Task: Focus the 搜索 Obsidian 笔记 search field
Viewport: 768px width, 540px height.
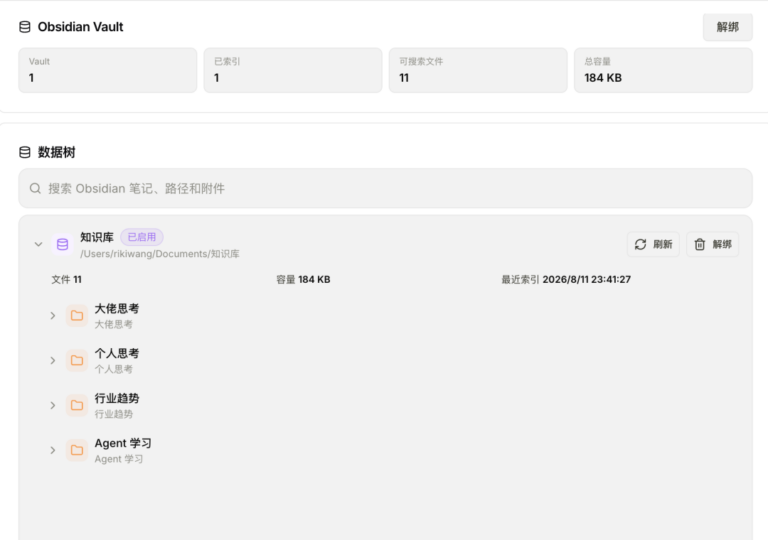Action: (385, 188)
